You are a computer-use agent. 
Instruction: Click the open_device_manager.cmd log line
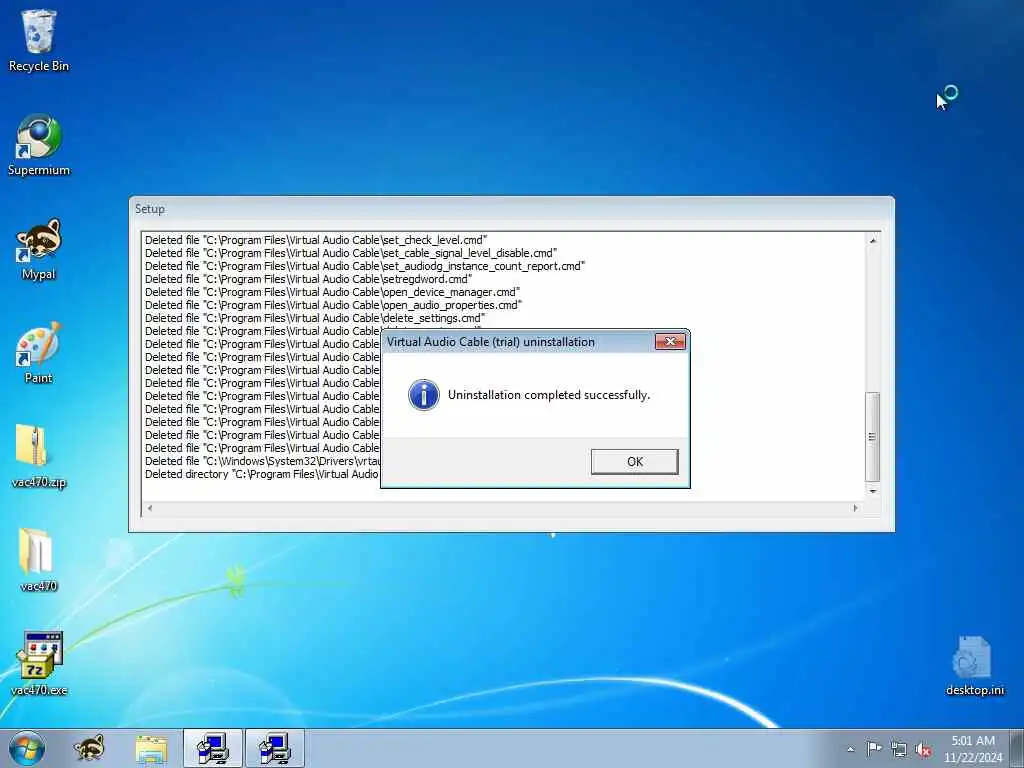332,292
